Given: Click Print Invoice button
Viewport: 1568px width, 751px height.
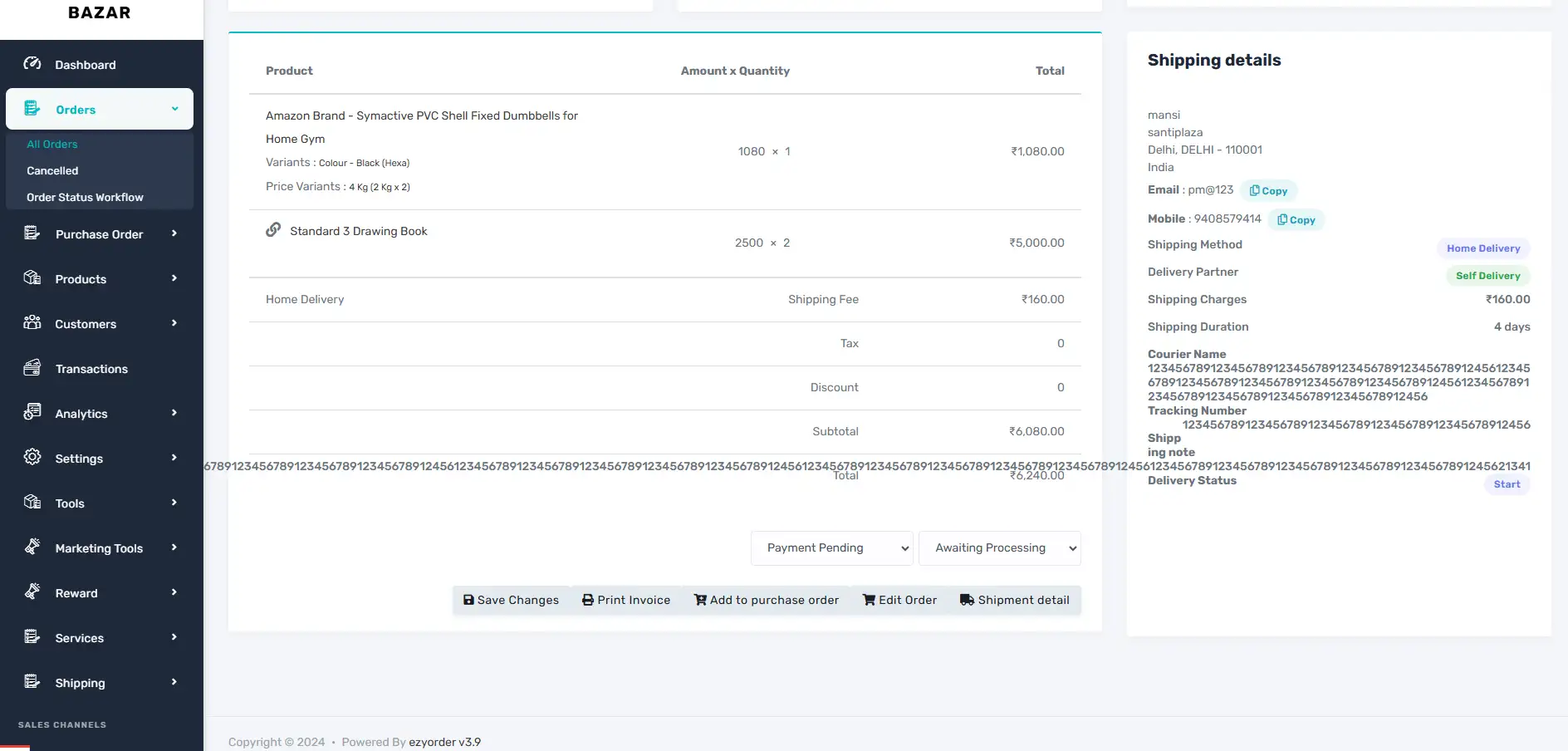Looking at the screenshot, I should [626, 600].
